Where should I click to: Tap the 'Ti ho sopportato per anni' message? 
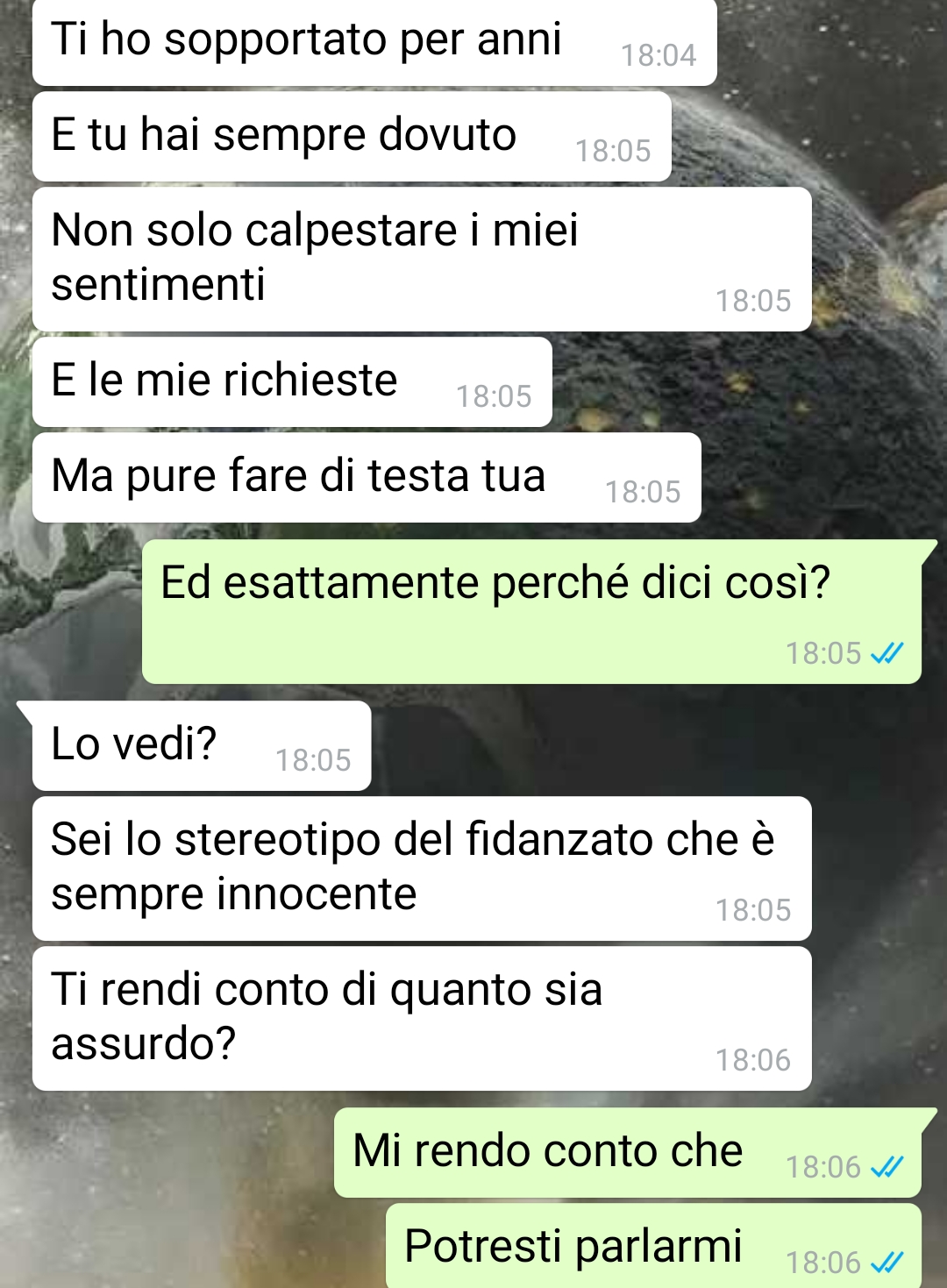pyautogui.click(x=374, y=42)
